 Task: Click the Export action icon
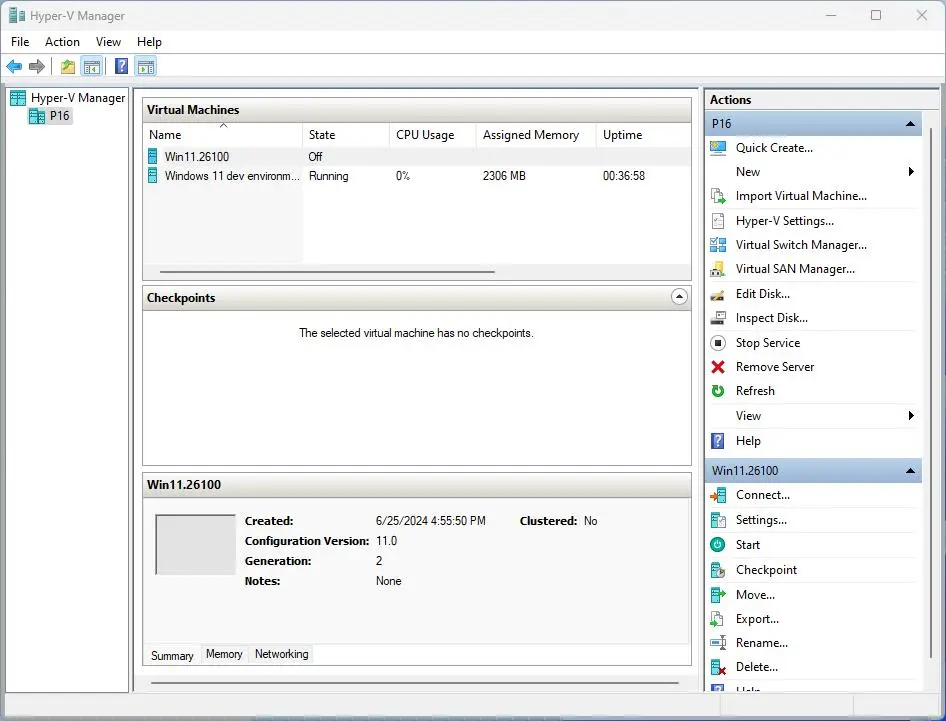[x=718, y=619]
